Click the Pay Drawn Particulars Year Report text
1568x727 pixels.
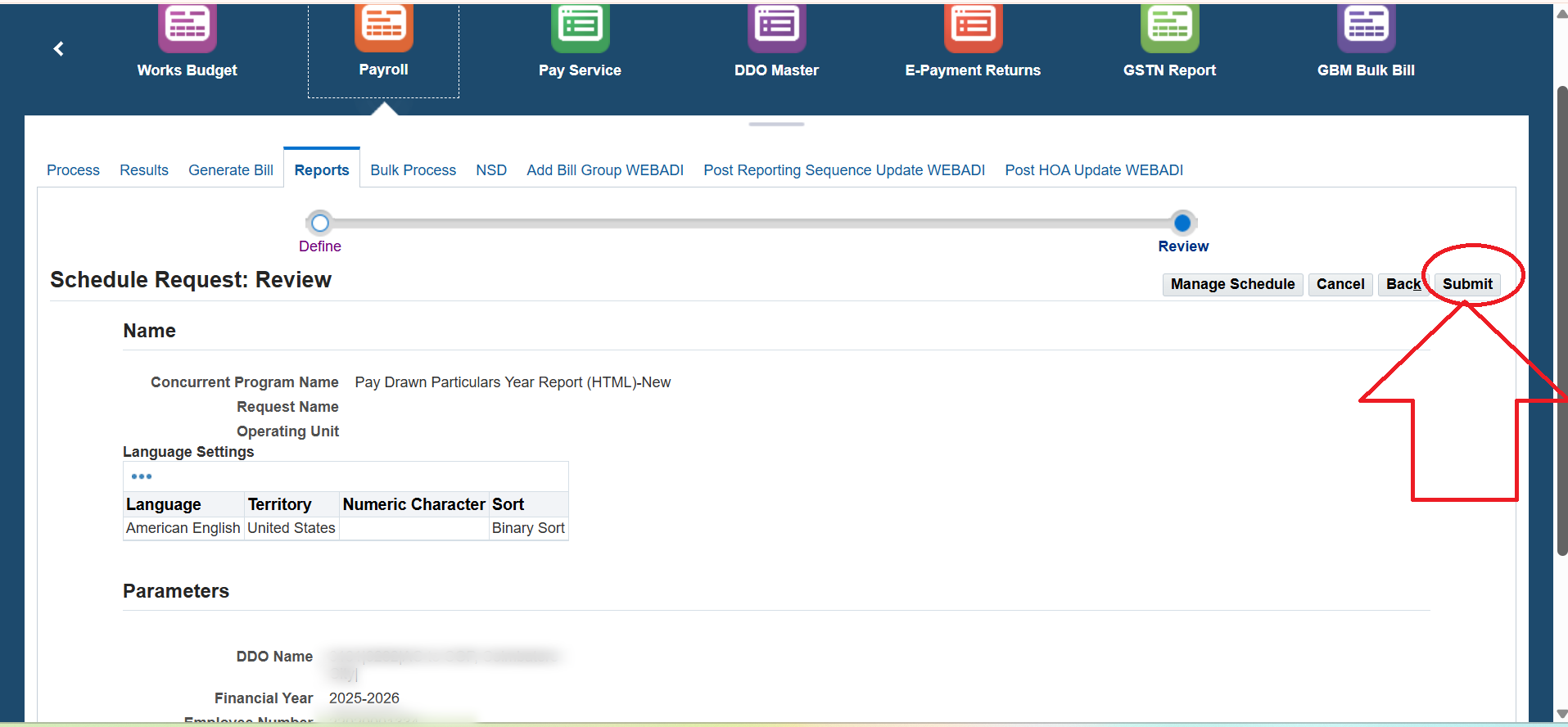pyautogui.click(x=513, y=382)
